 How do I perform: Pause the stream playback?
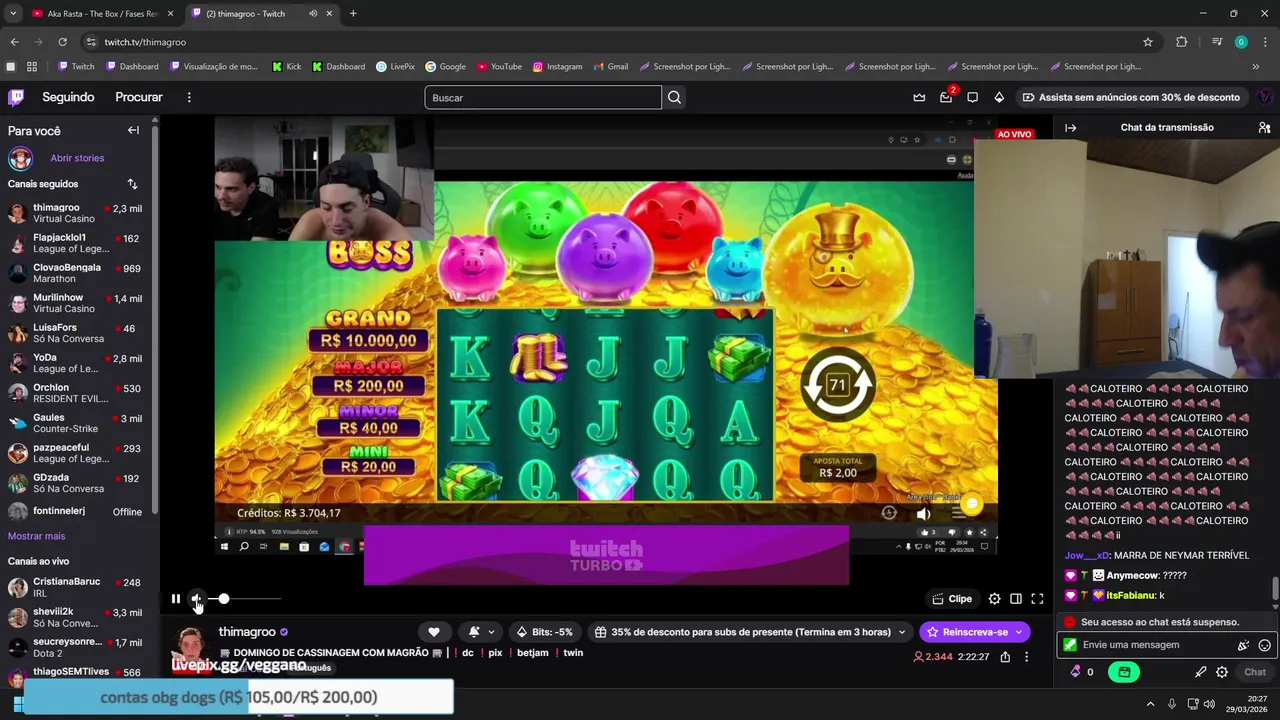[x=175, y=599]
